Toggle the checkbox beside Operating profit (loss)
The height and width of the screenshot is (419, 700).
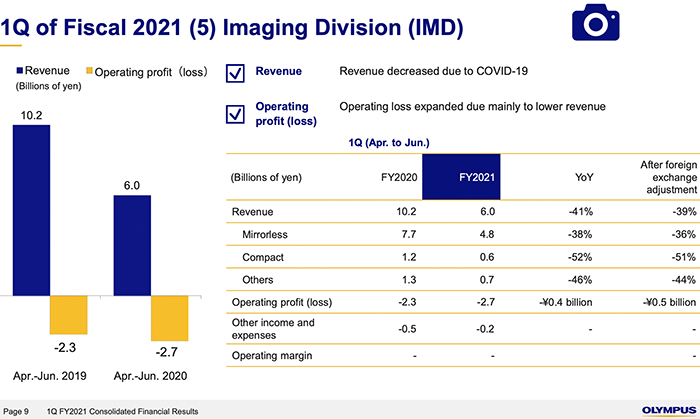237,113
